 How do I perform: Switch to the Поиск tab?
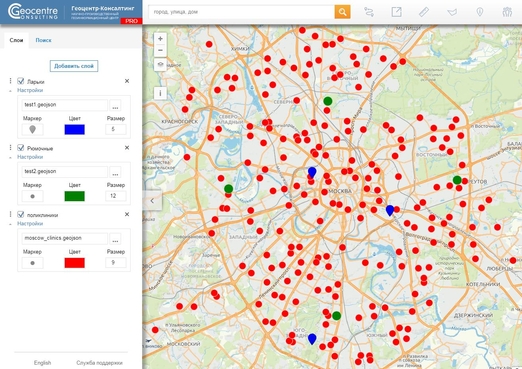point(43,40)
